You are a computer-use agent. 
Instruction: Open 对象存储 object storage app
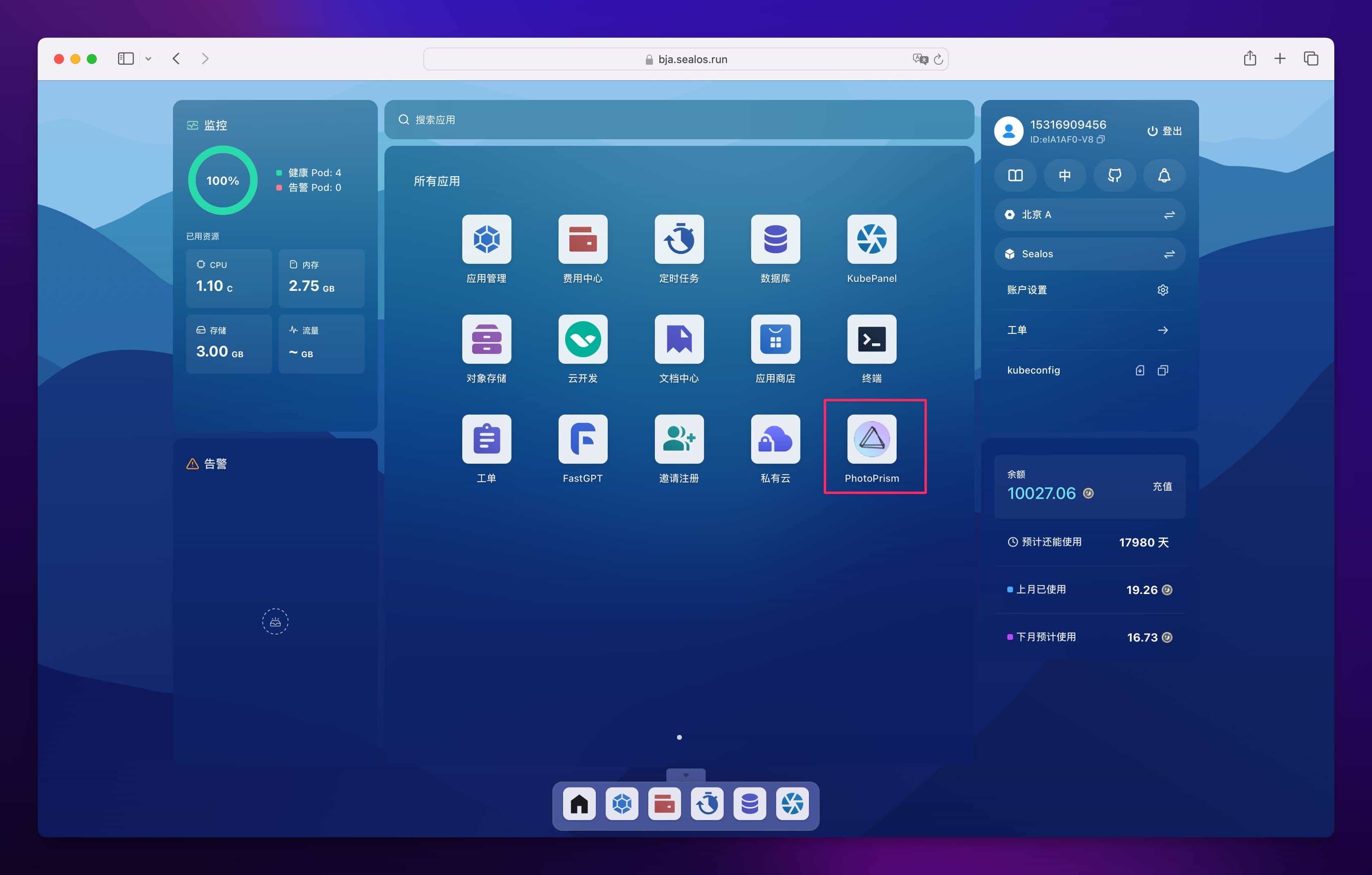coord(486,340)
